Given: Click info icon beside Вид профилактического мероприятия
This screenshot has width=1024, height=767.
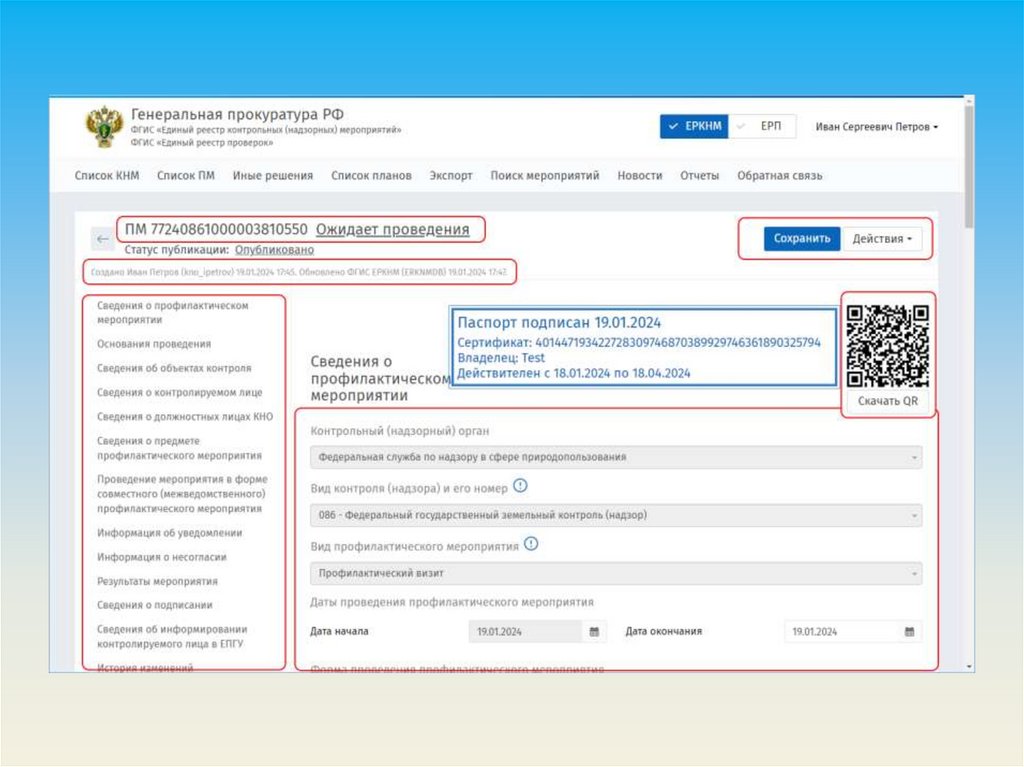Looking at the screenshot, I should click(x=531, y=545).
